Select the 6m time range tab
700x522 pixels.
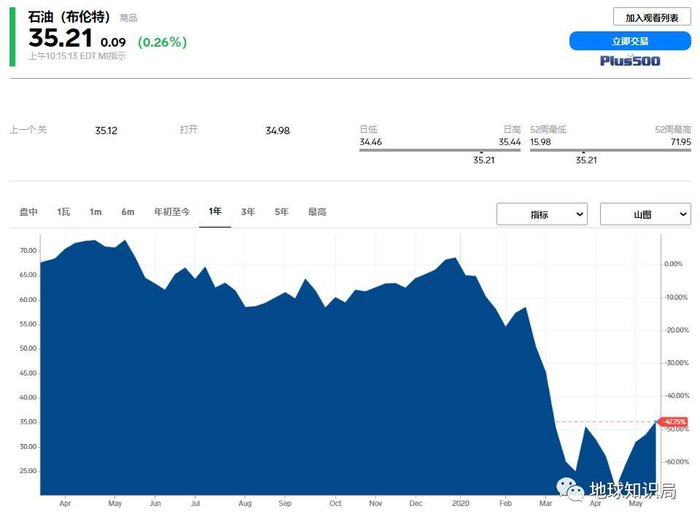point(128,212)
